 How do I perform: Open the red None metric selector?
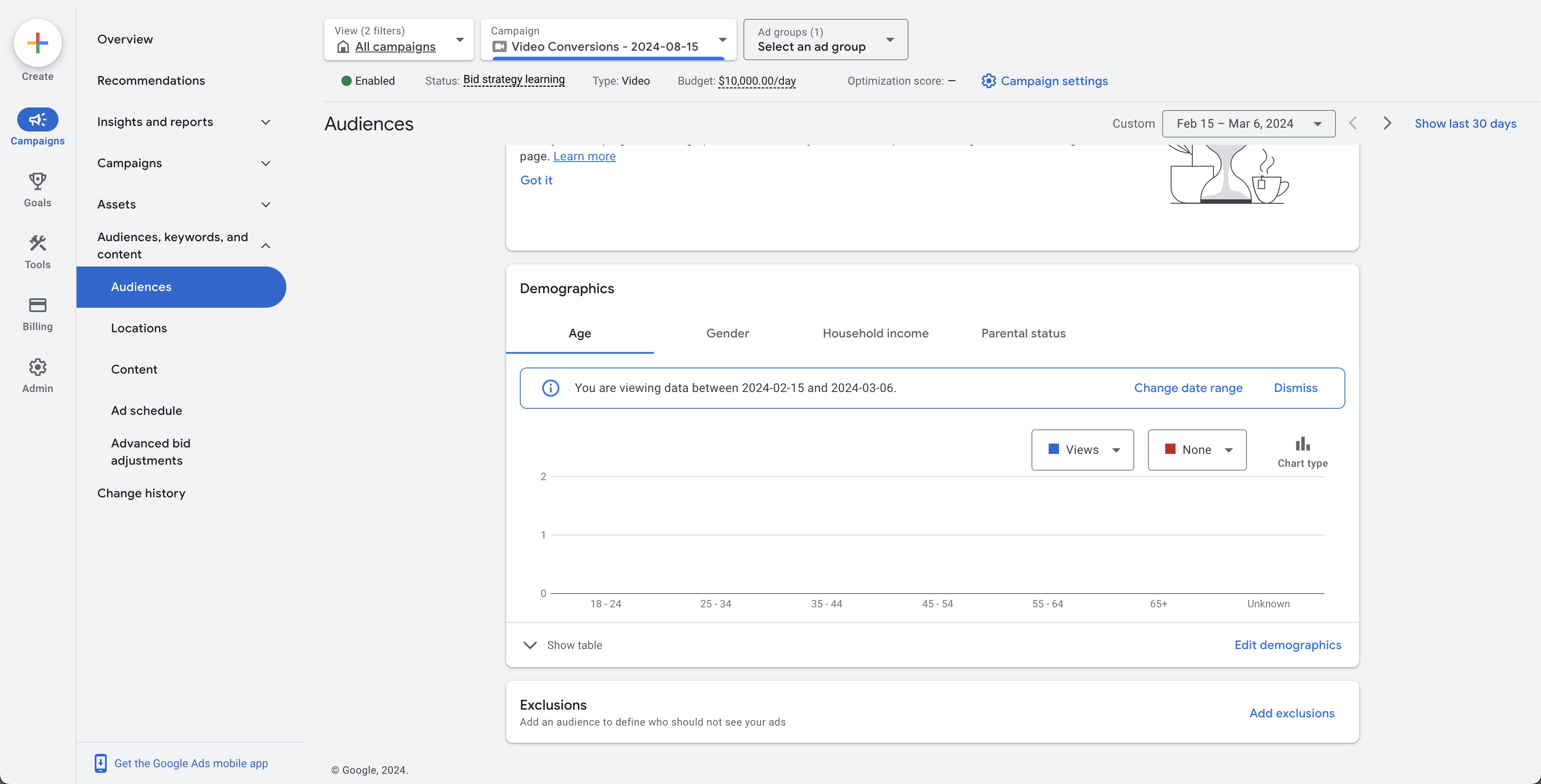pyautogui.click(x=1197, y=450)
